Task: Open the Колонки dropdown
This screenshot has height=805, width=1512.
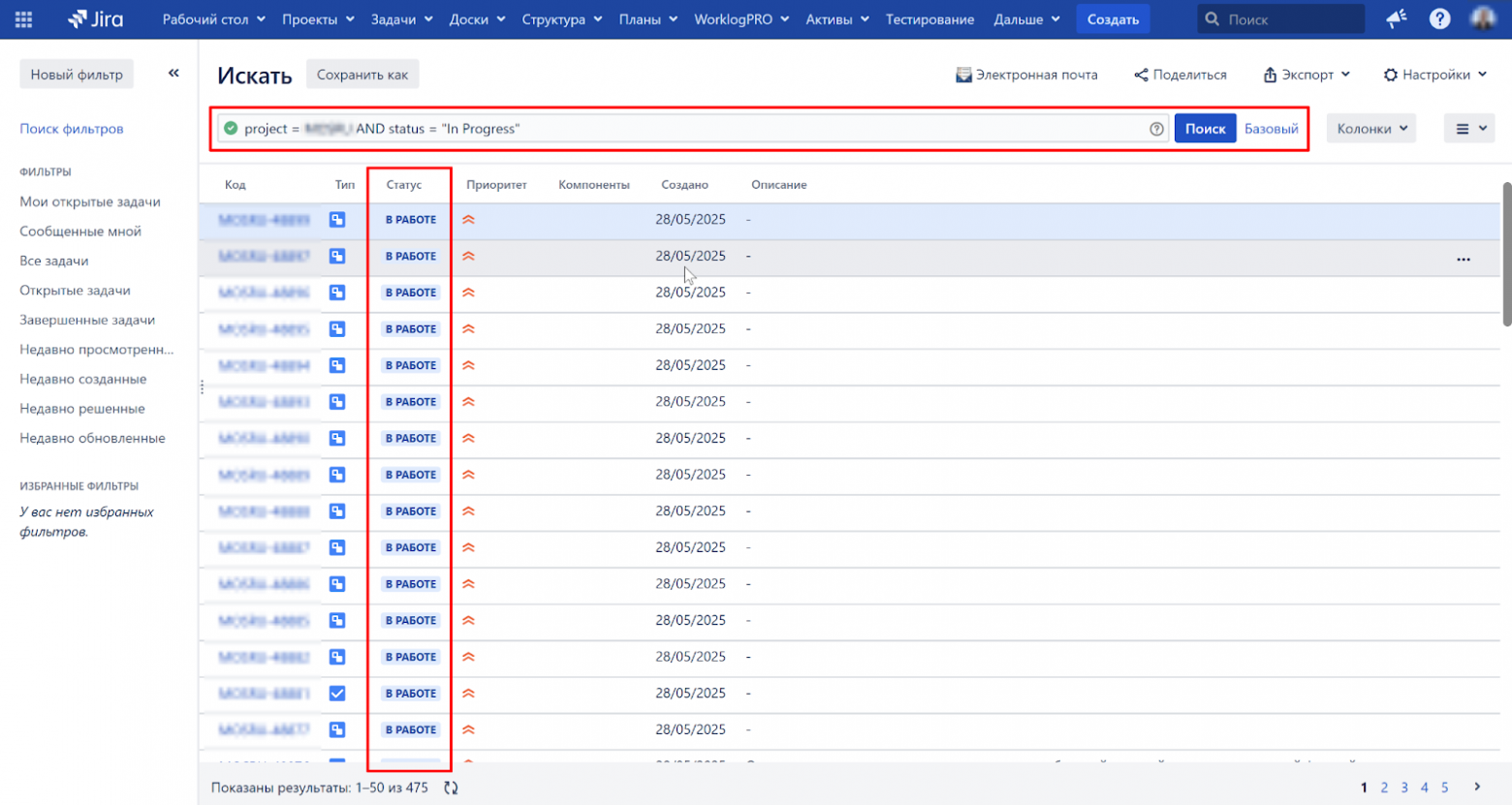Action: pos(1370,127)
